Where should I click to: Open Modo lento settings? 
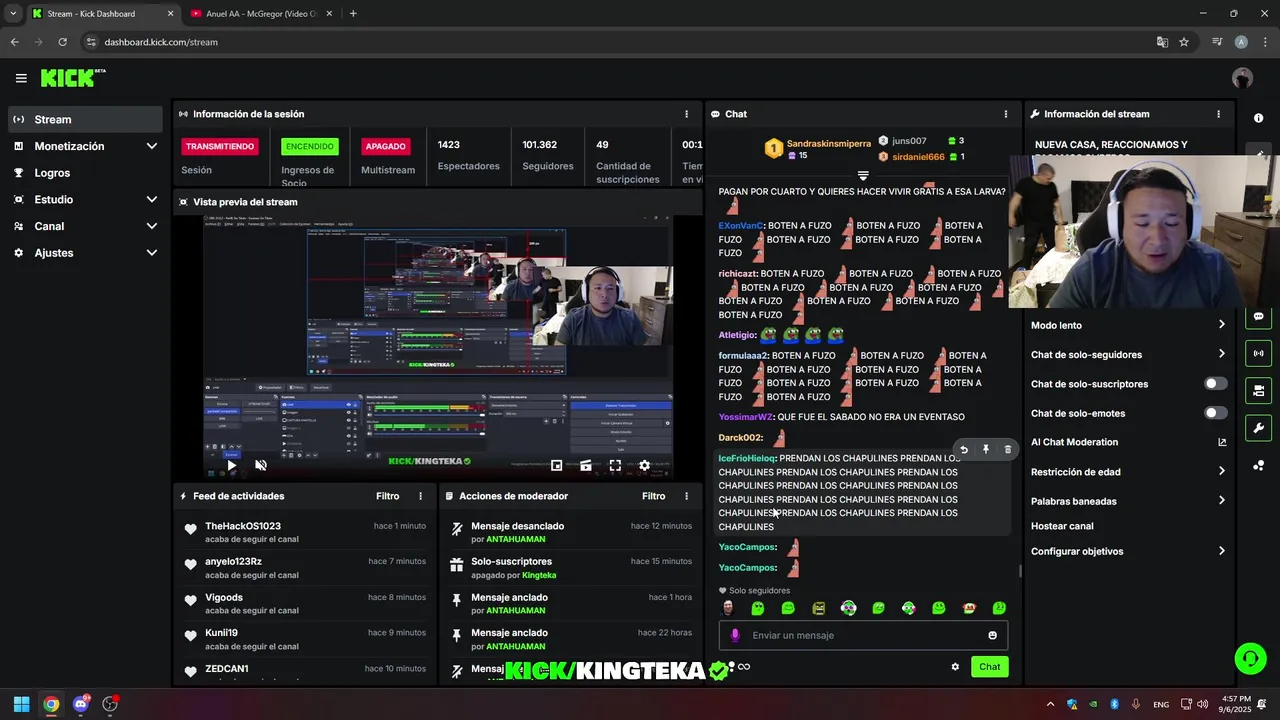[1128, 325]
